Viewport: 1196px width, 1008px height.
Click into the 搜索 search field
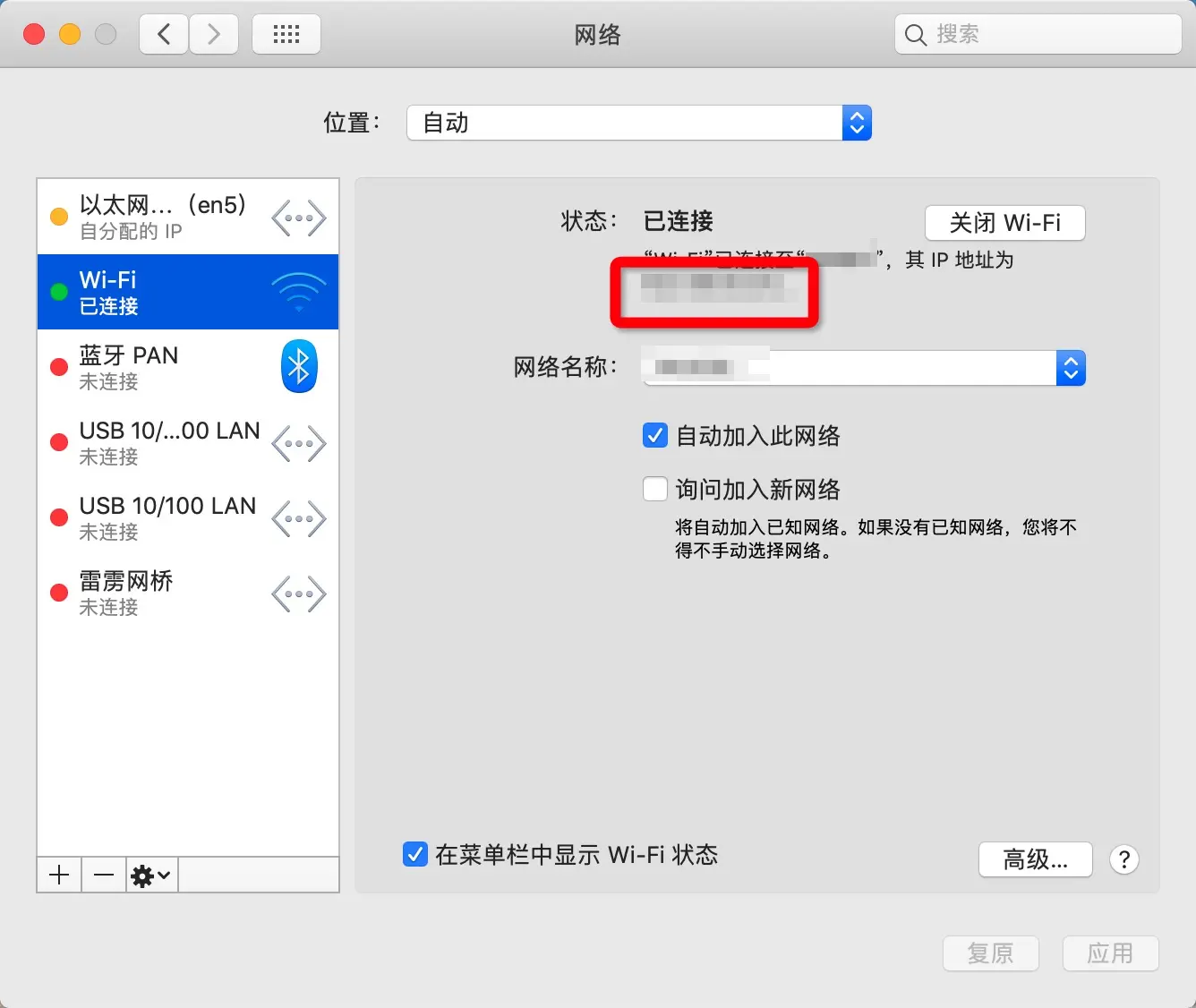[1038, 35]
